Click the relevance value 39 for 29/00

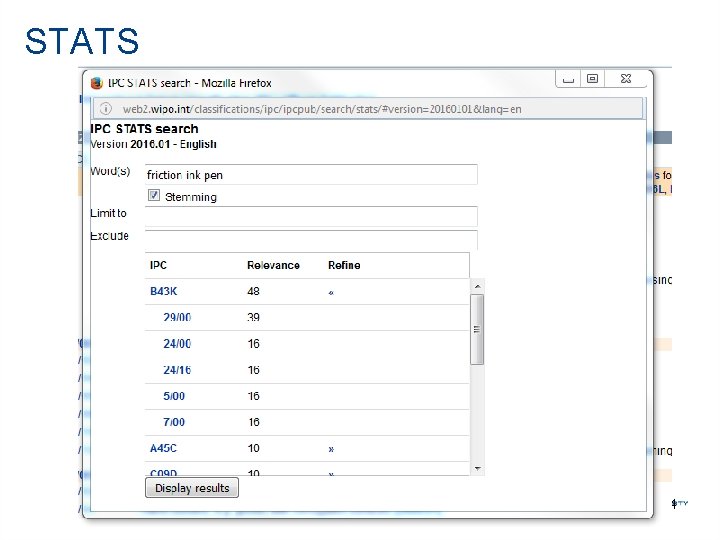click(x=253, y=317)
